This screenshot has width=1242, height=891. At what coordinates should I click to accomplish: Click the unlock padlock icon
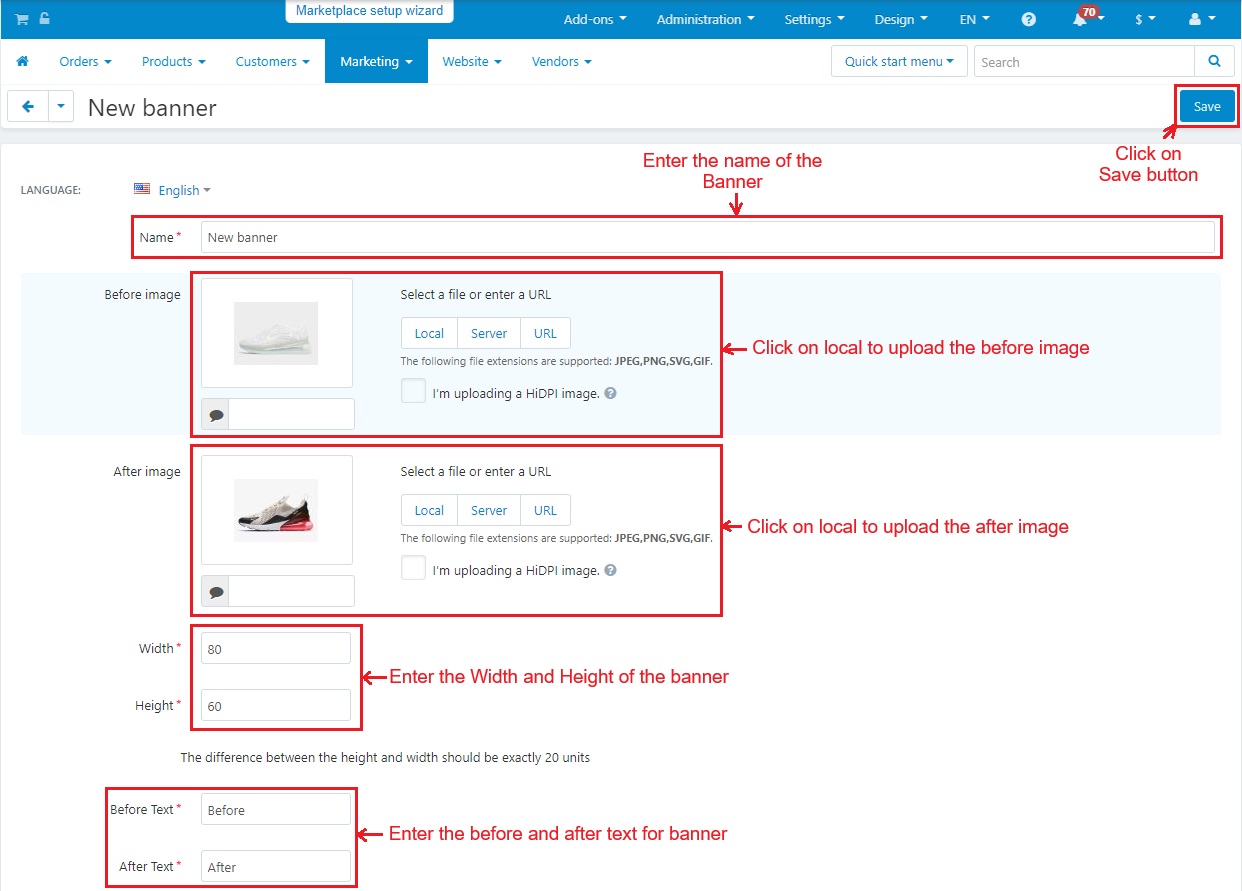coord(44,19)
